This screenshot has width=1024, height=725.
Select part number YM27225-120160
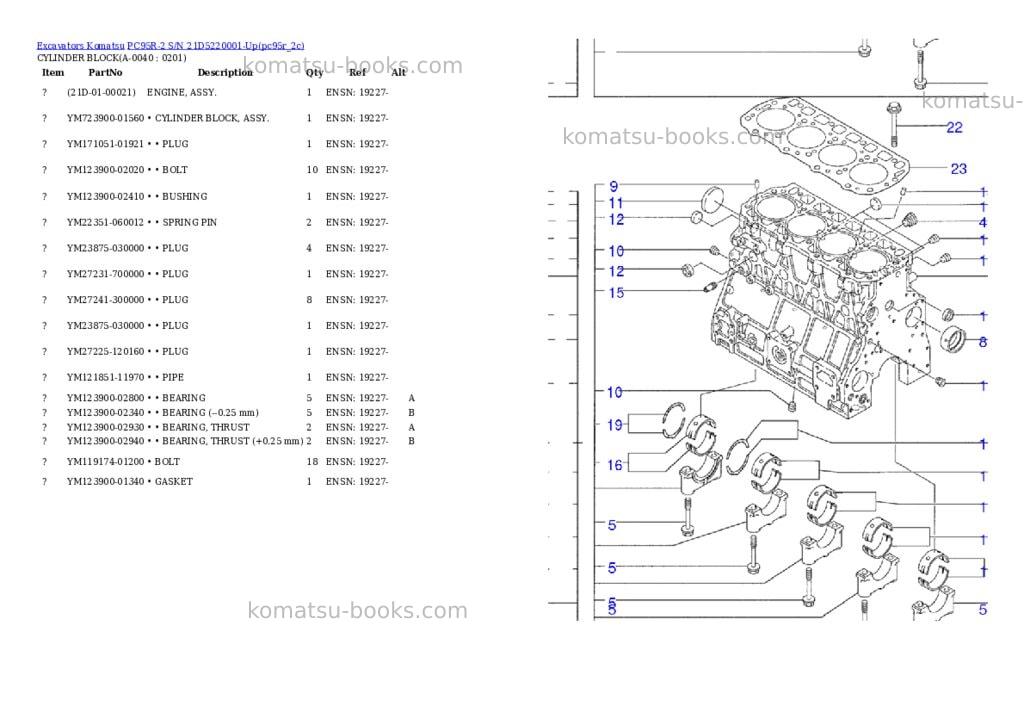[x=105, y=351]
